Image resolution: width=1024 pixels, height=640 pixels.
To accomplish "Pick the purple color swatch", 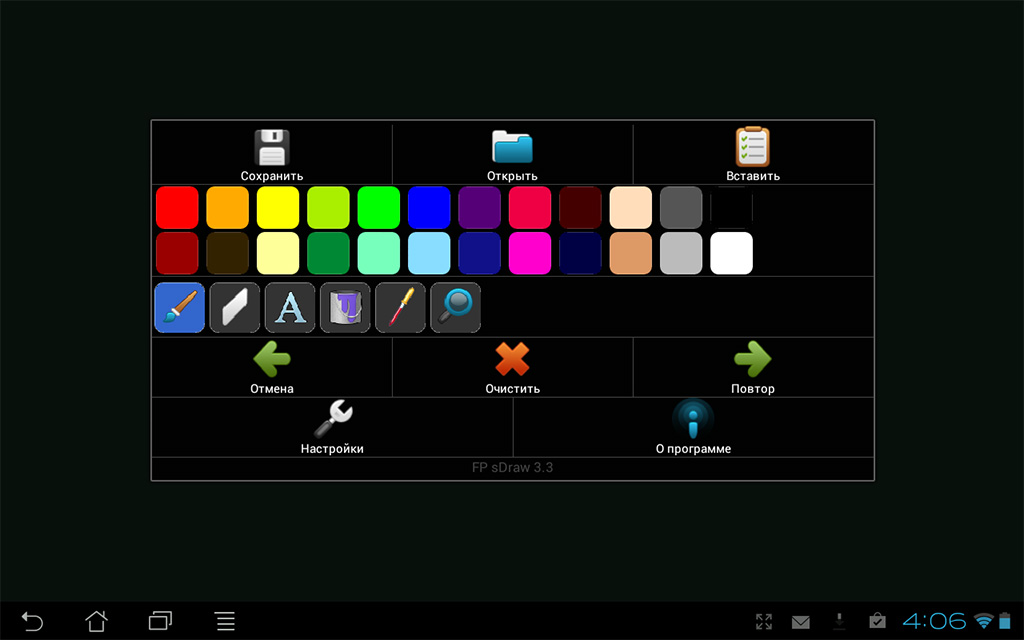I will coord(479,208).
